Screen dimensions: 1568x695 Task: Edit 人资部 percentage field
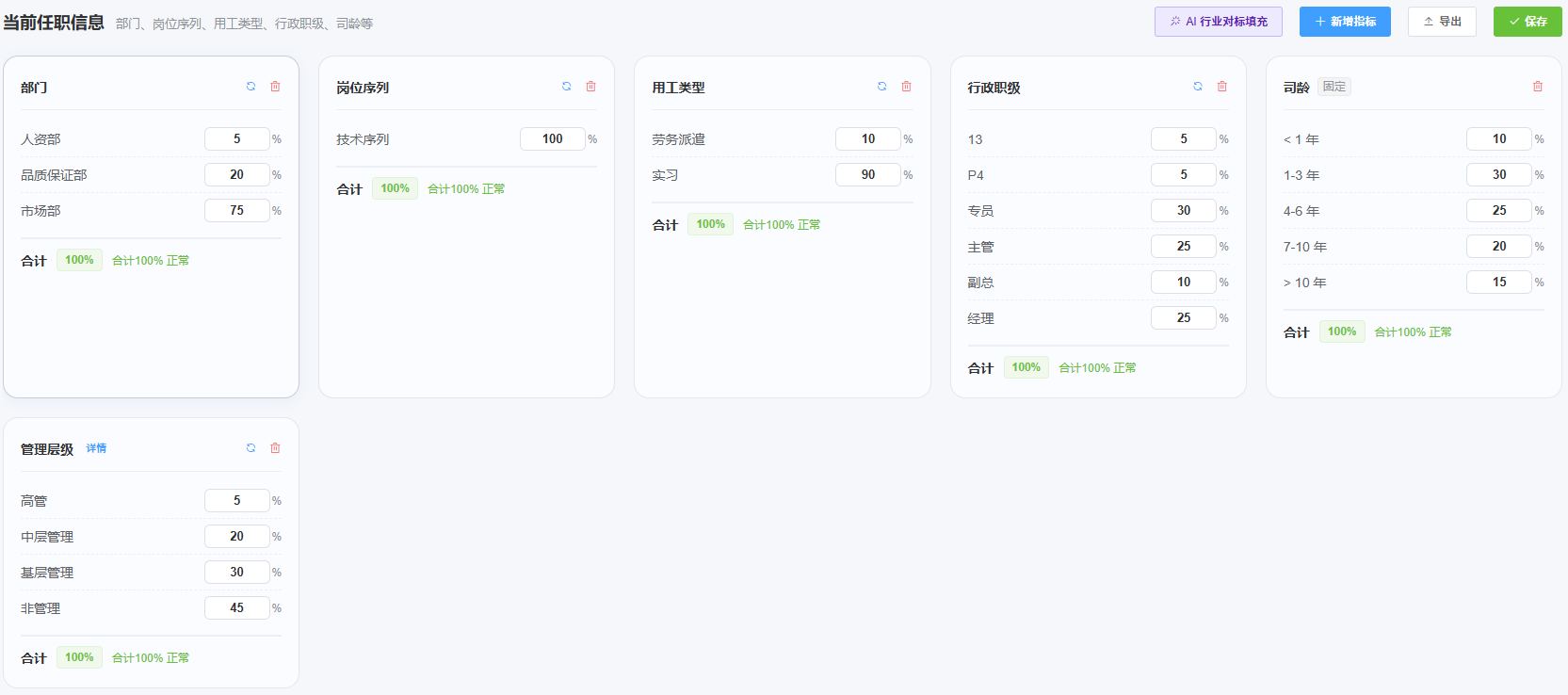237,139
